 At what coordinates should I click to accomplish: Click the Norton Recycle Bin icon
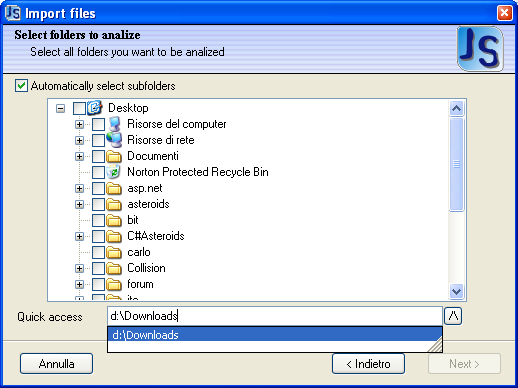(x=114, y=172)
